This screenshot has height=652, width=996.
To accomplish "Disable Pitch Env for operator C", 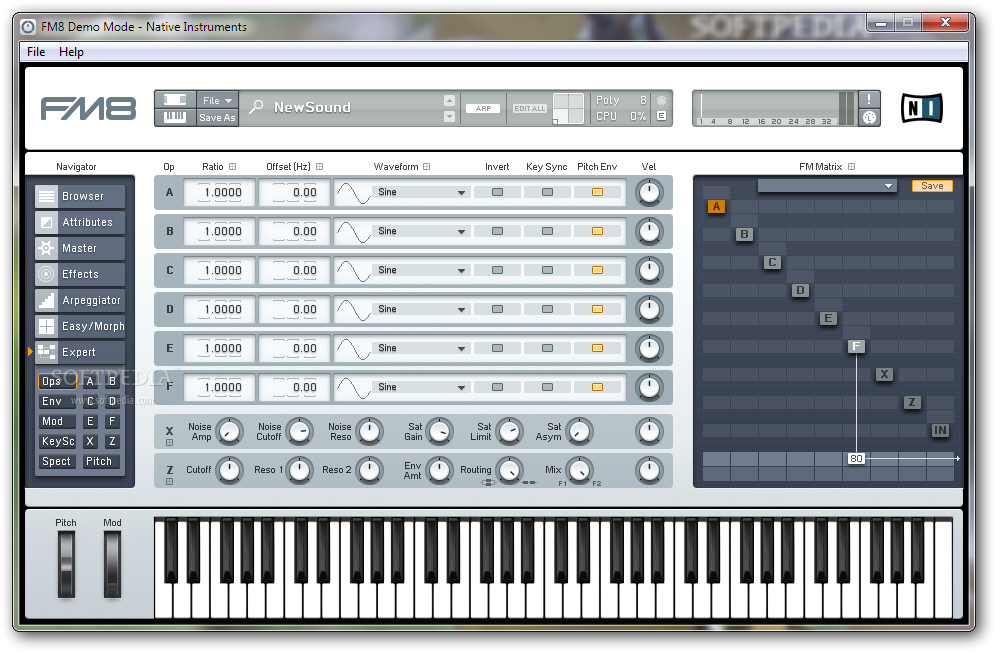I will tap(597, 270).
